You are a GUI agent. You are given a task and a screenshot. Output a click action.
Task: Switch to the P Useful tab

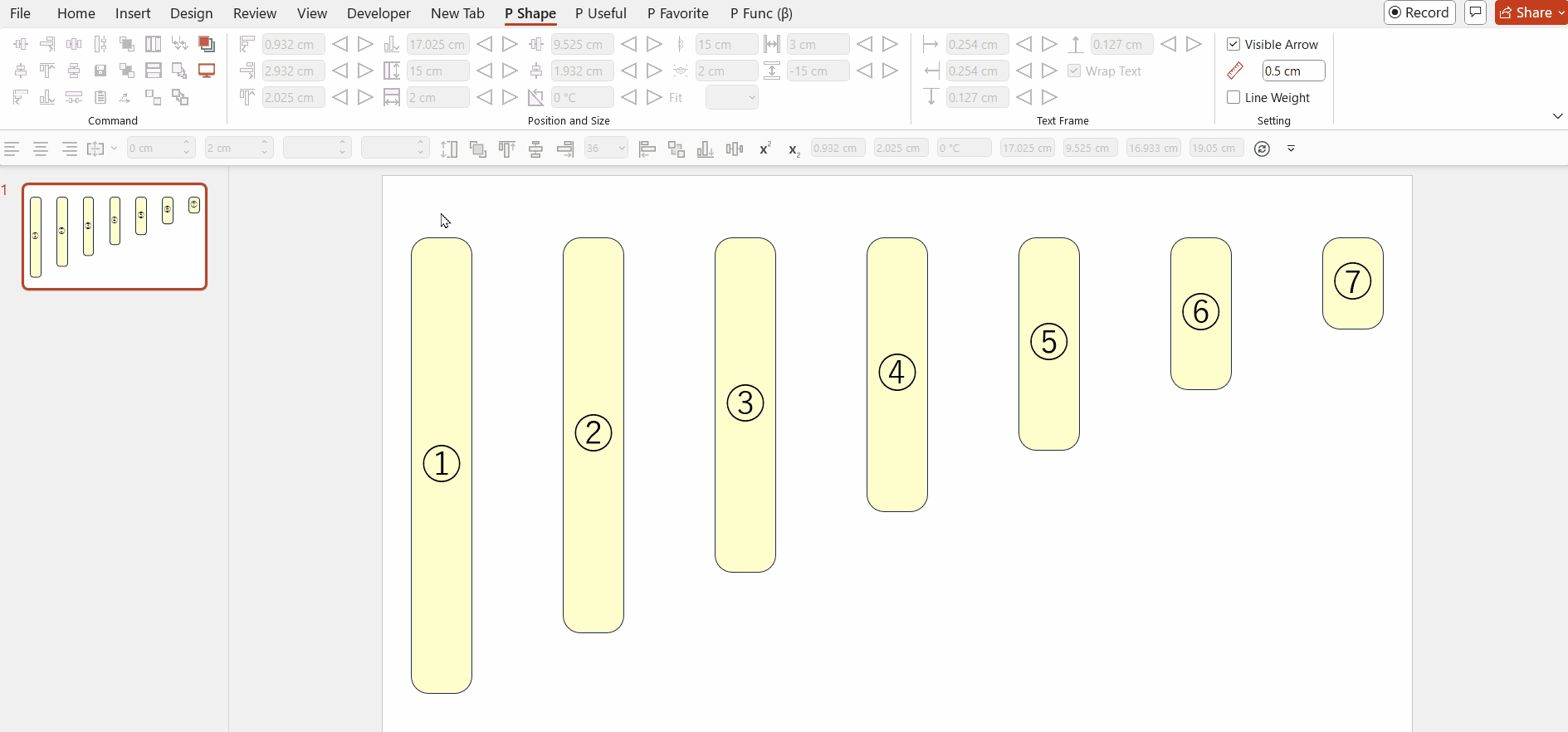coord(600,13)
